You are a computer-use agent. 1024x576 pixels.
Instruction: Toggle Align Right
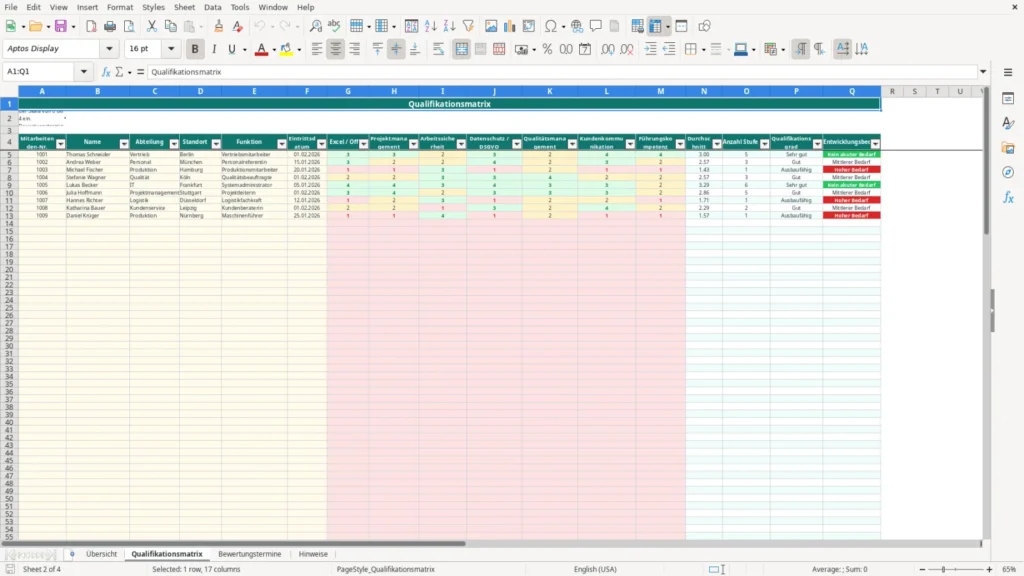355,49
